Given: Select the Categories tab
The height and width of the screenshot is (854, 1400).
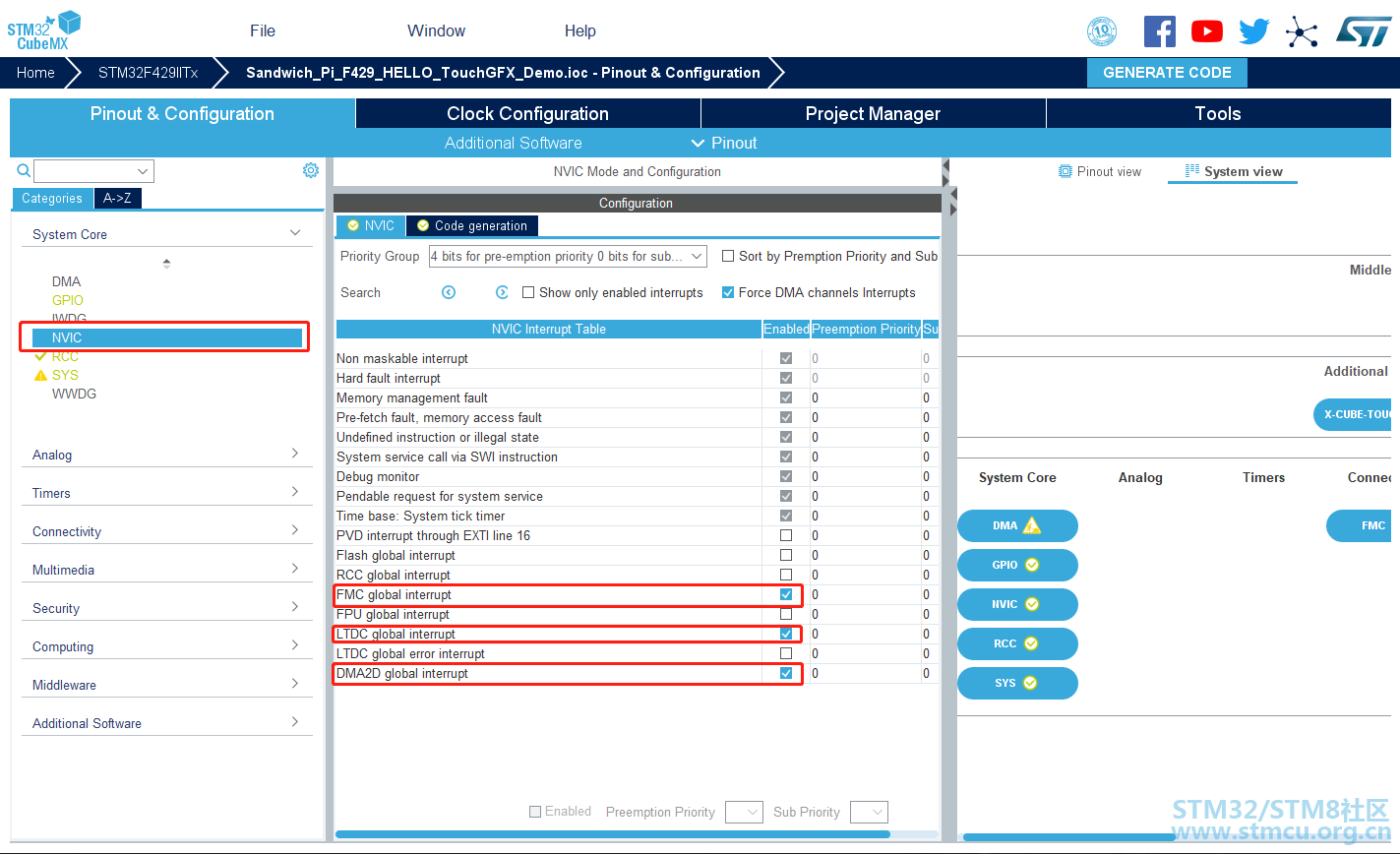Looking at the screenshot, I should click(x=52, y=198).
